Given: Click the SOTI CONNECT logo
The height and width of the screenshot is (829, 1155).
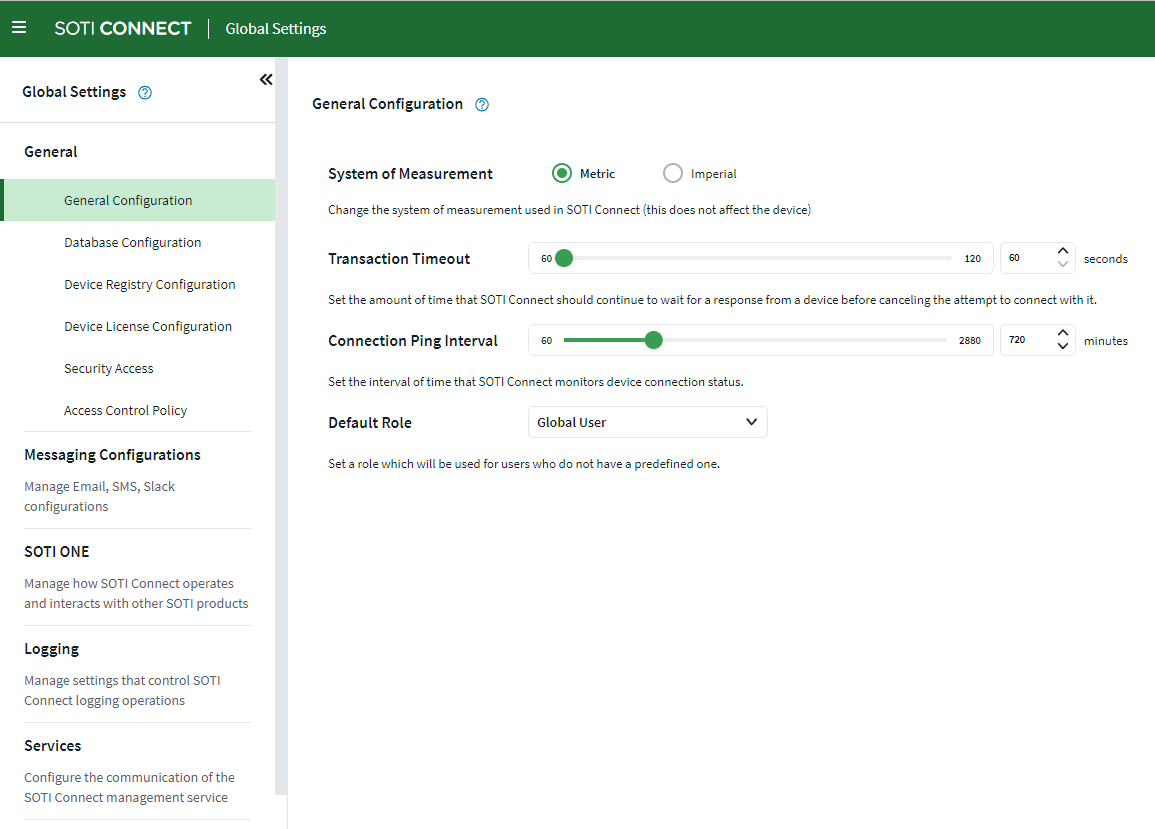Looking at the screenshot, I should coord(122,29).
